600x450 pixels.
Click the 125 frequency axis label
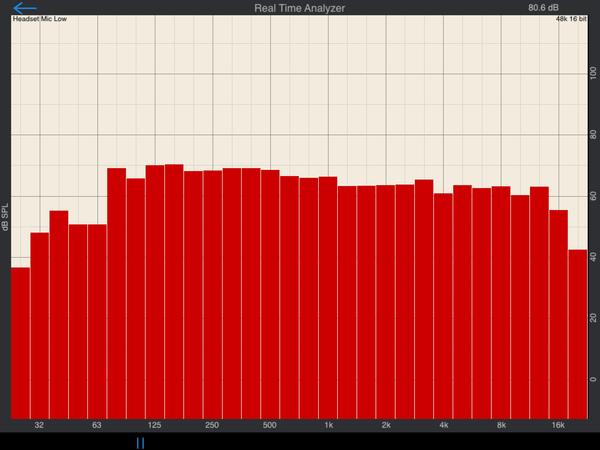(x=155, y=425)
